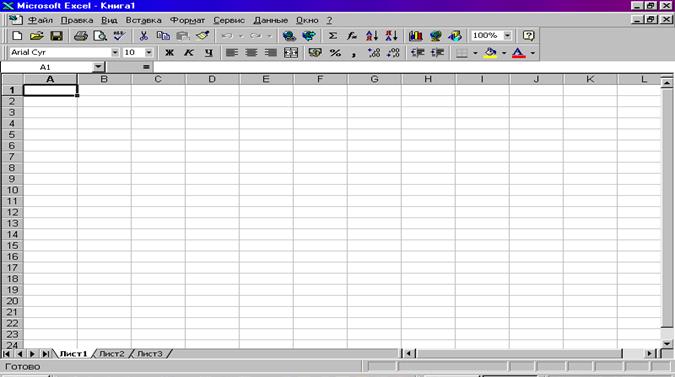This screenshot has height=377, width=675.
Task: Show the Web toolbar icon
Action: coord(309,36)
